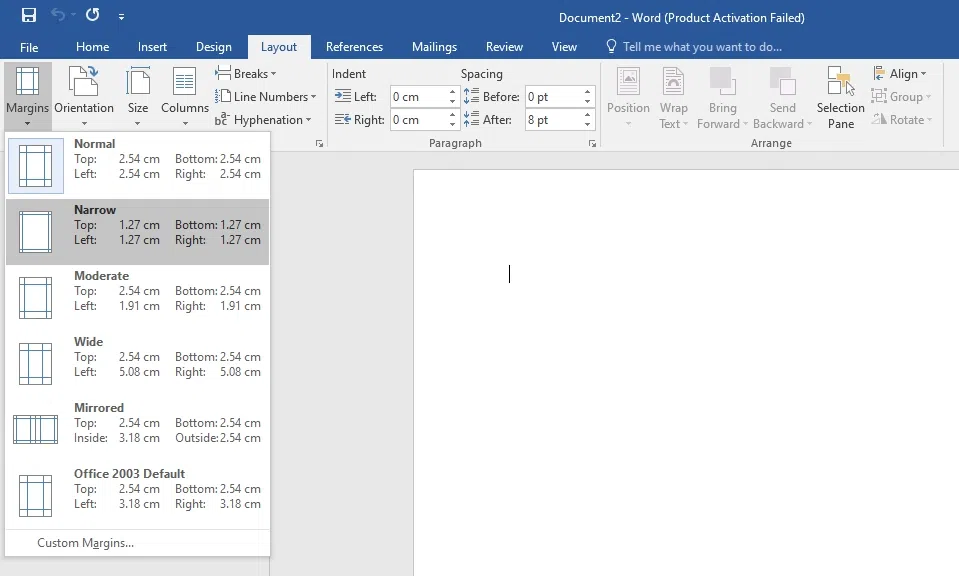Click Bring Forward
Image resolution: width=959 pixels, height=576 pixels.
click(722, 95)
